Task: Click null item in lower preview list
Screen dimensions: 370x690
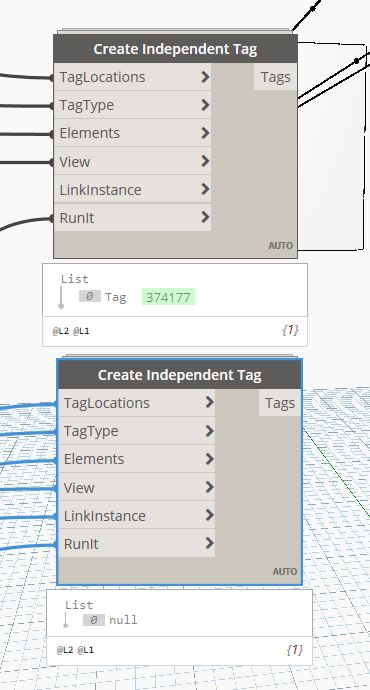Action: pyautogui.click(x=123, y=620)
